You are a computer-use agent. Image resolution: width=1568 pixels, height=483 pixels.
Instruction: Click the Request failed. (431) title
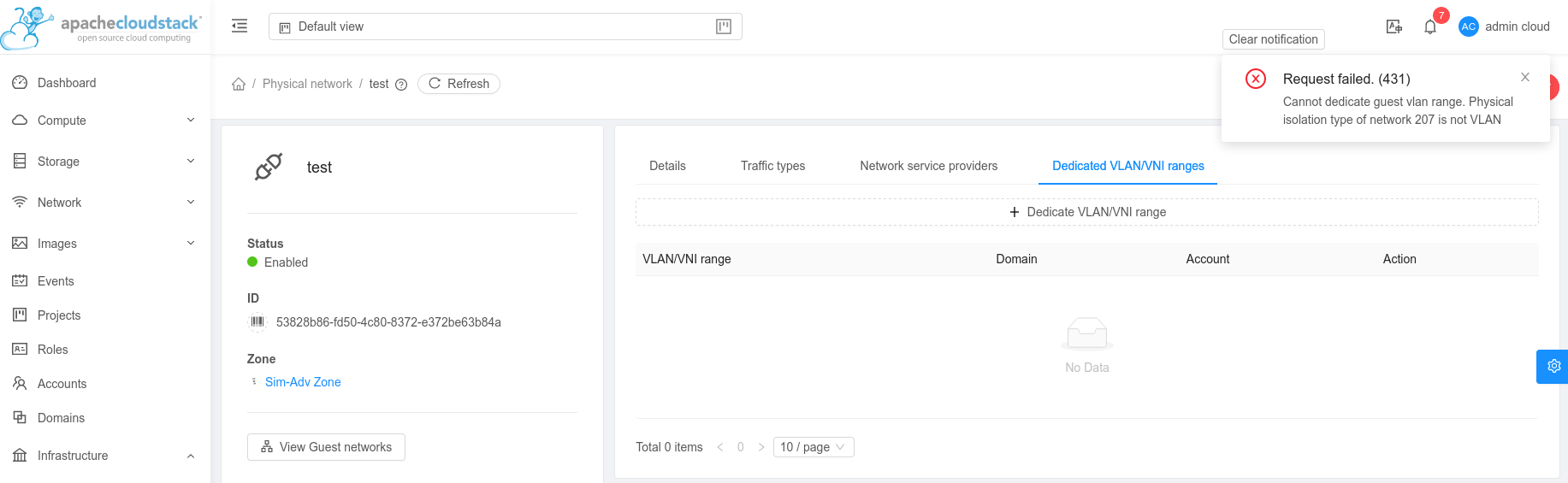1346,79
